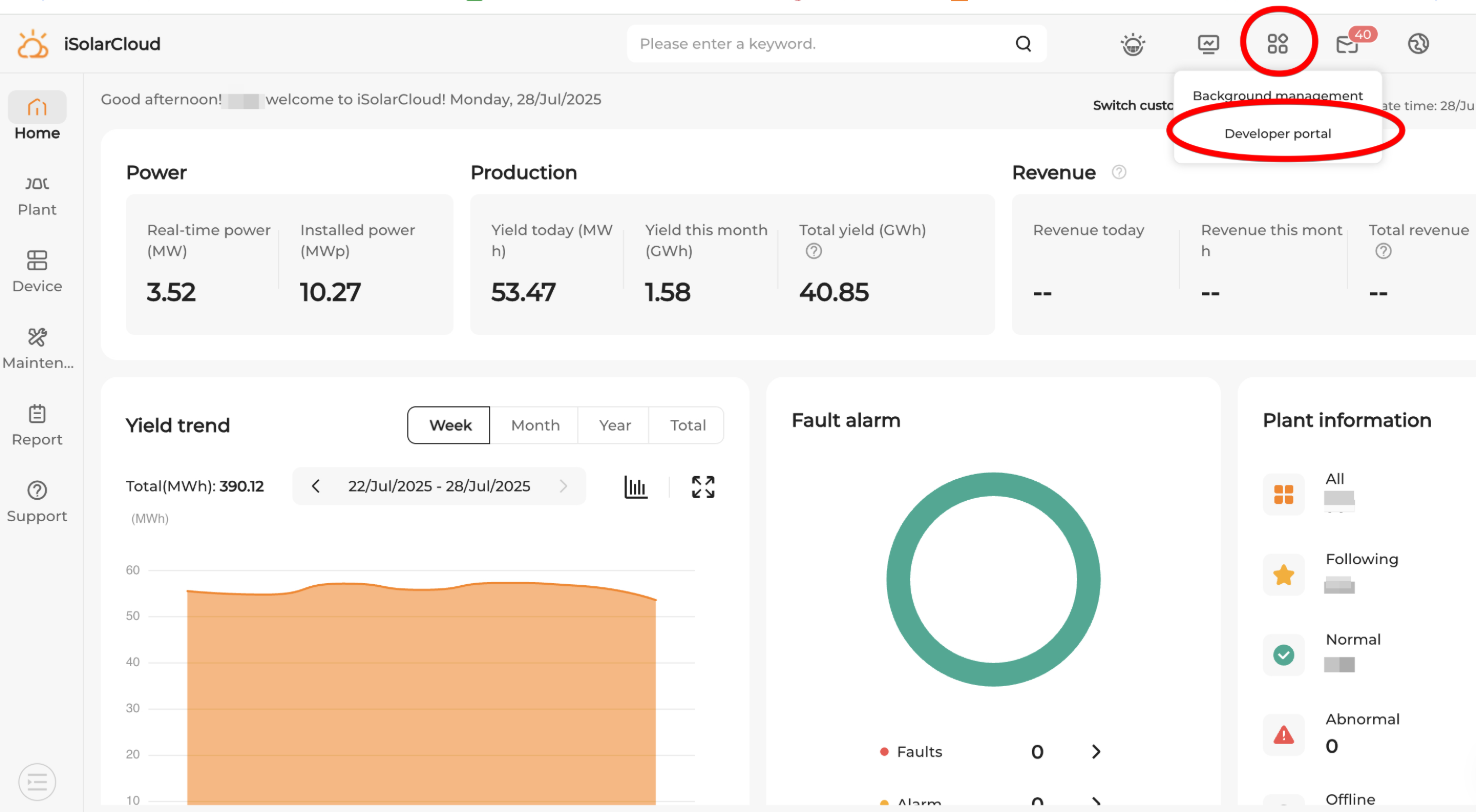Collapse sidebar with bottom menu icon
Viewport: 1476px width, 812px height.
tap(37, 781)
